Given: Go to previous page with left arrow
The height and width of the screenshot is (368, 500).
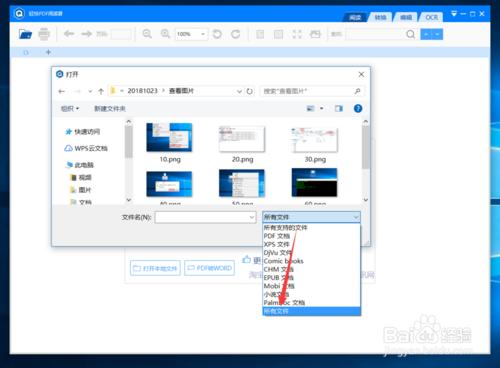Looking at the screenshot, I should (x=69, y=34).
